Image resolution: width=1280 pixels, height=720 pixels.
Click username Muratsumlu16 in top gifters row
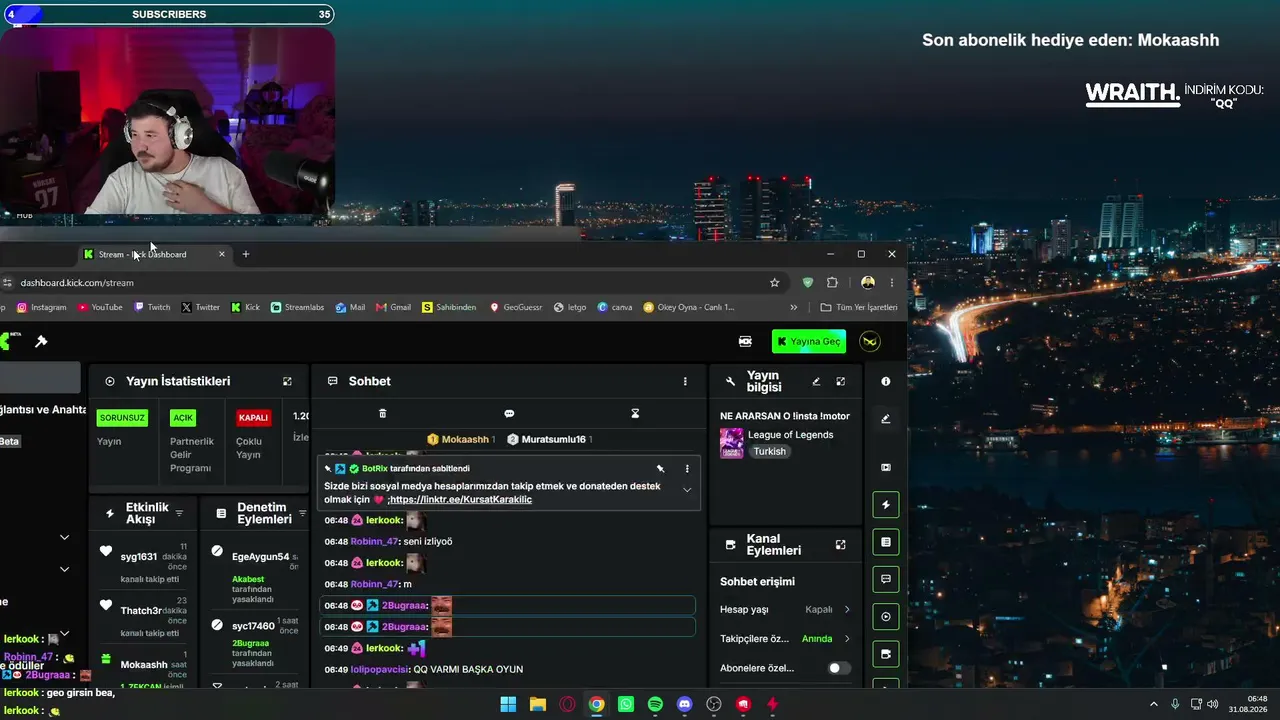coord(553,439)
